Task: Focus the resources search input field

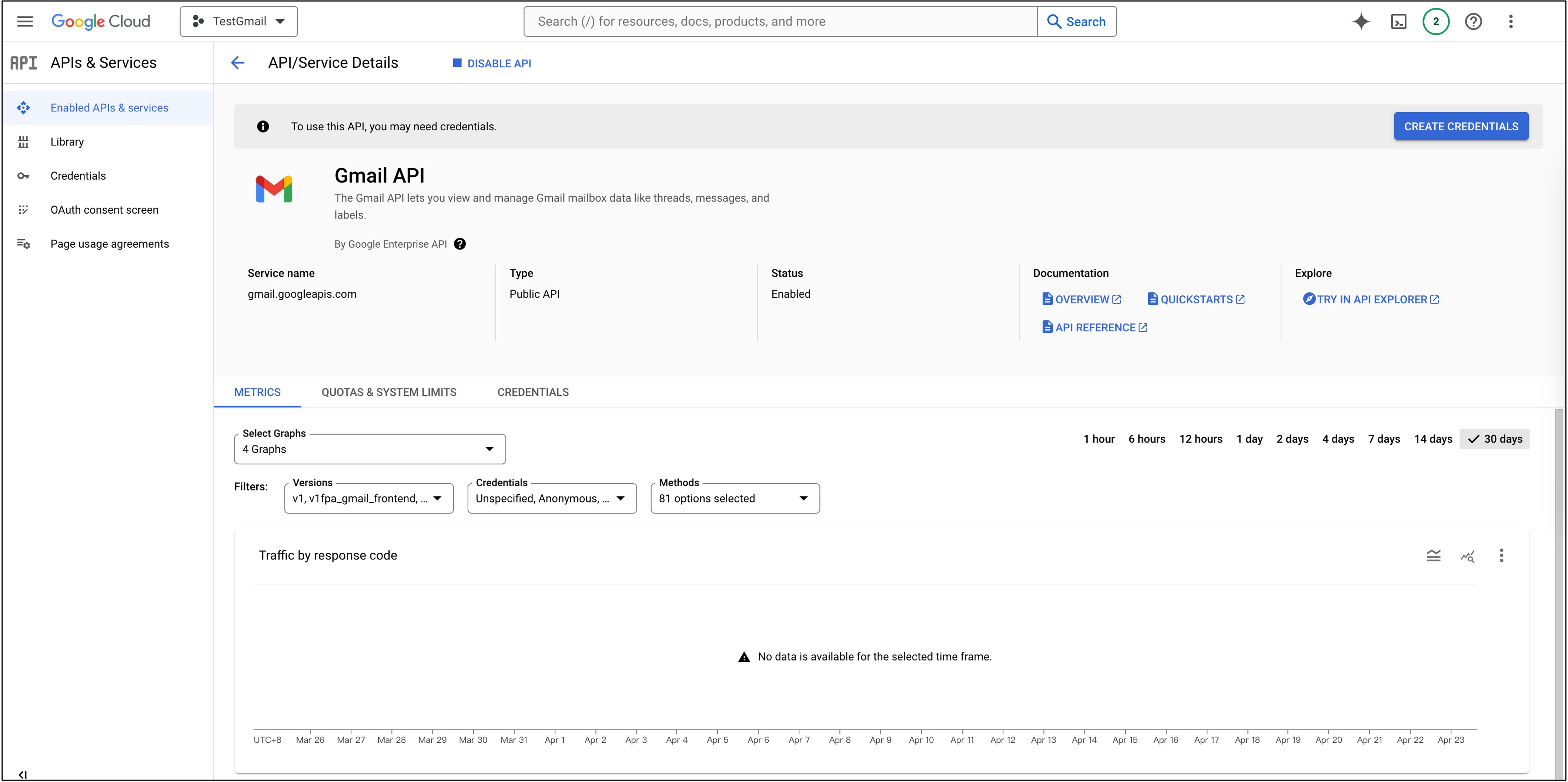Action: [780, 22]
